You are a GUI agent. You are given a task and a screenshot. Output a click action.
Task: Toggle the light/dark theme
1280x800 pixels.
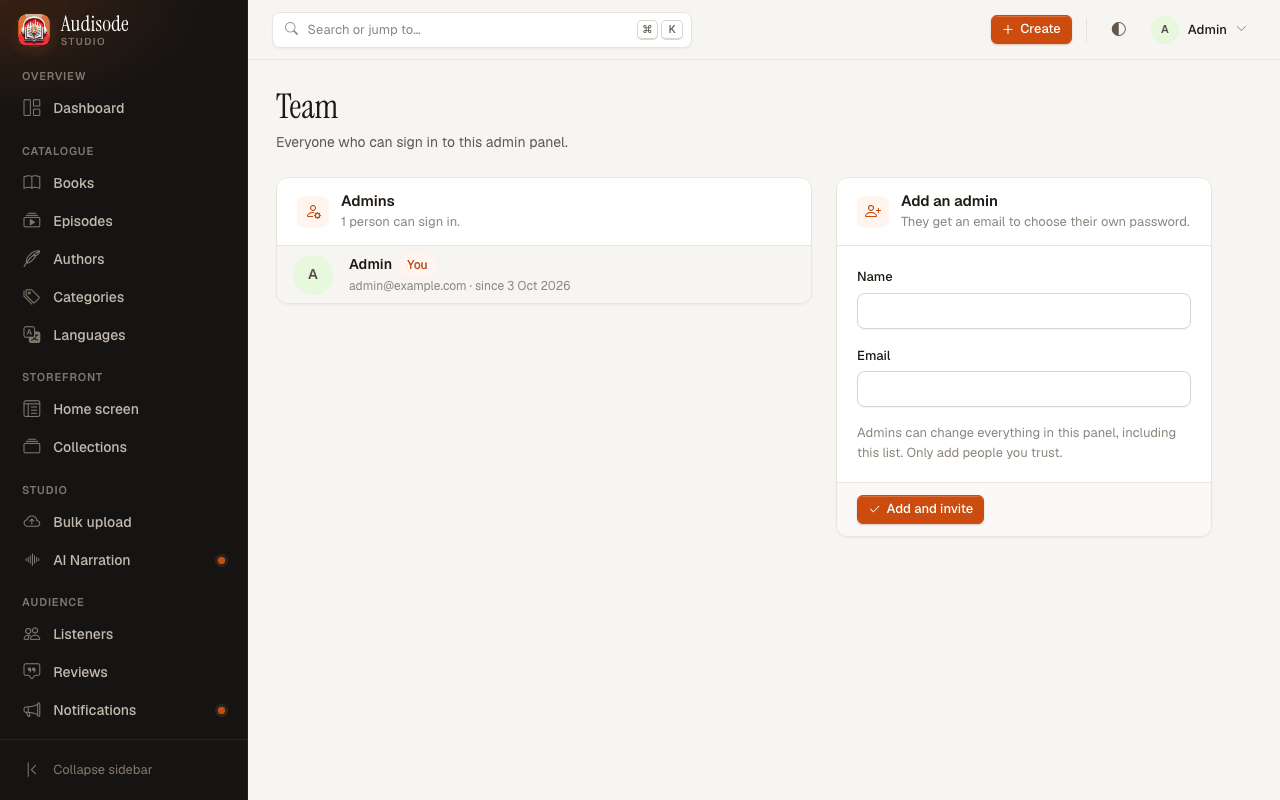click(x=1118, y=29)
